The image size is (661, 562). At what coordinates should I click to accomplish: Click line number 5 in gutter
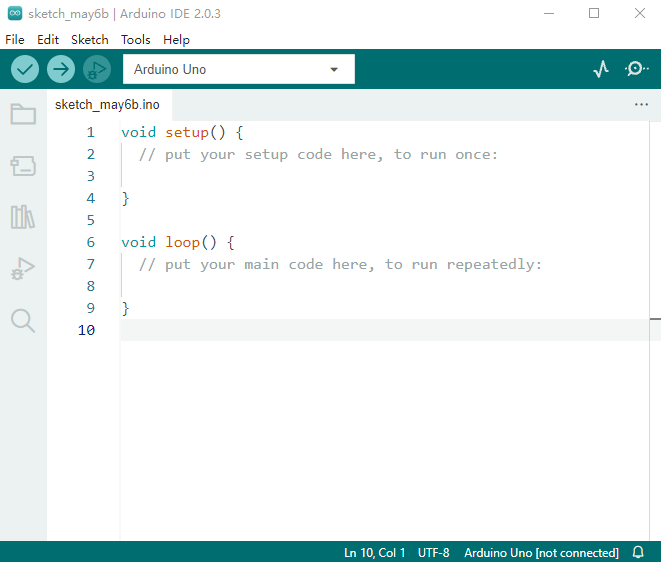[x=91, y=220]
